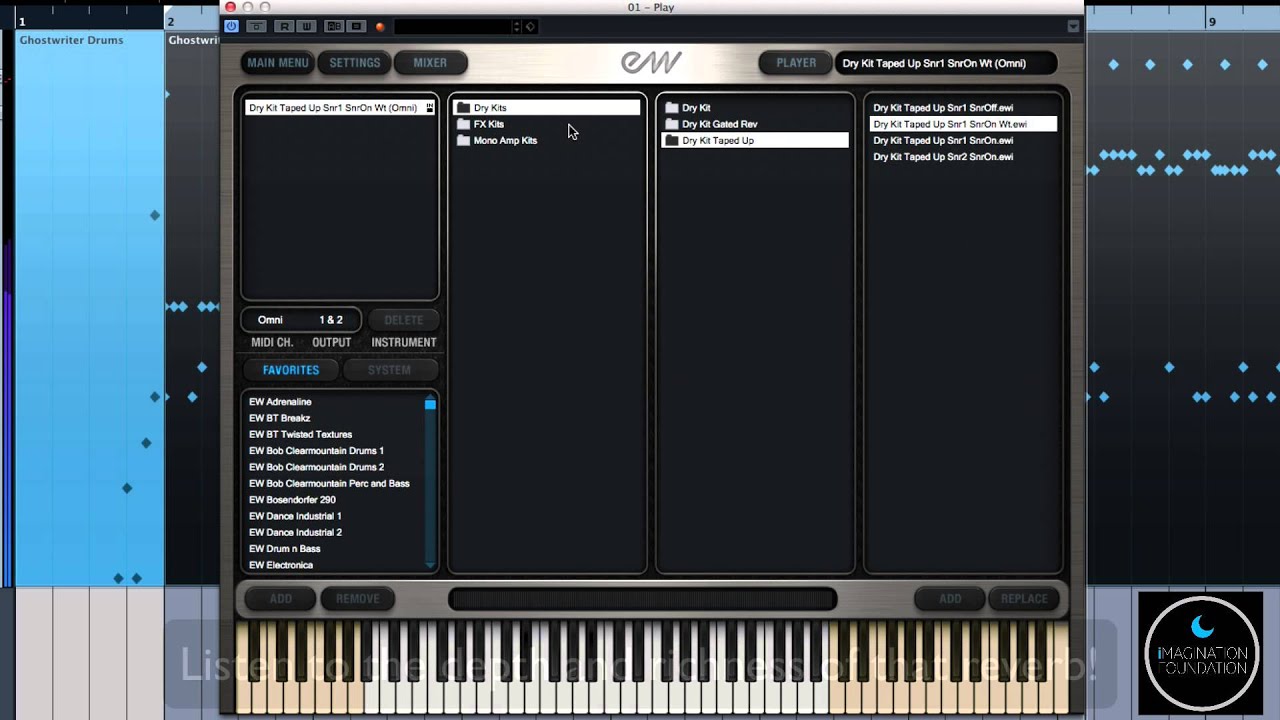Open the plugin window corner dropdown menu
Viewport: 1280px width, 720px height.
tap(1073, 26)
